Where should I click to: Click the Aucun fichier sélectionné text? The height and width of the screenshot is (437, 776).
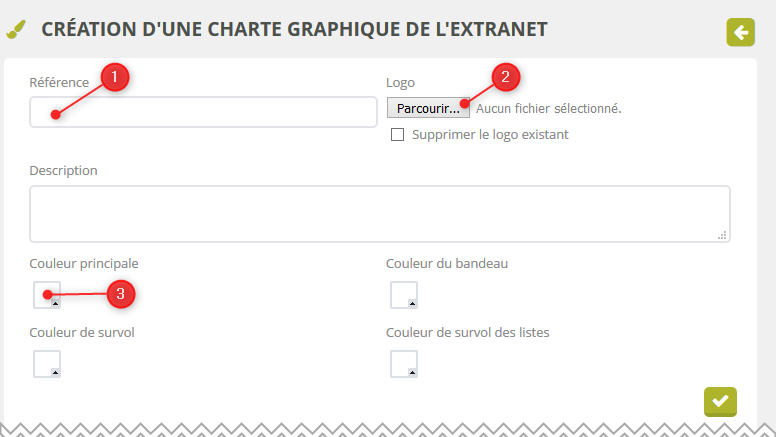549,108
